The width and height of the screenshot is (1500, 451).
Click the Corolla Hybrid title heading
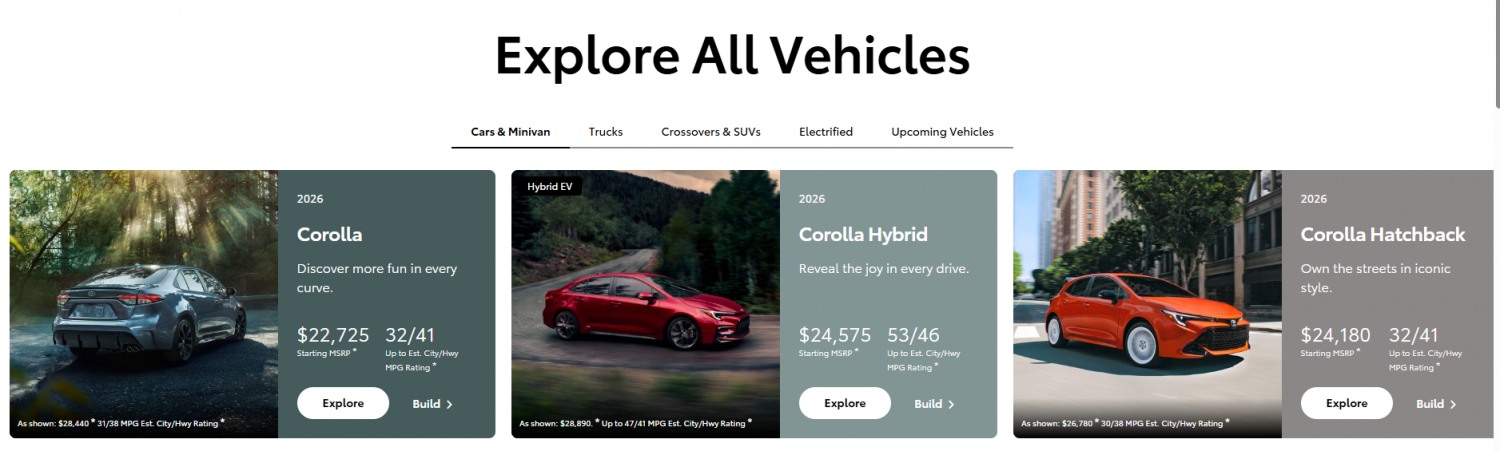pyautogui.click(x=863, y=235)
